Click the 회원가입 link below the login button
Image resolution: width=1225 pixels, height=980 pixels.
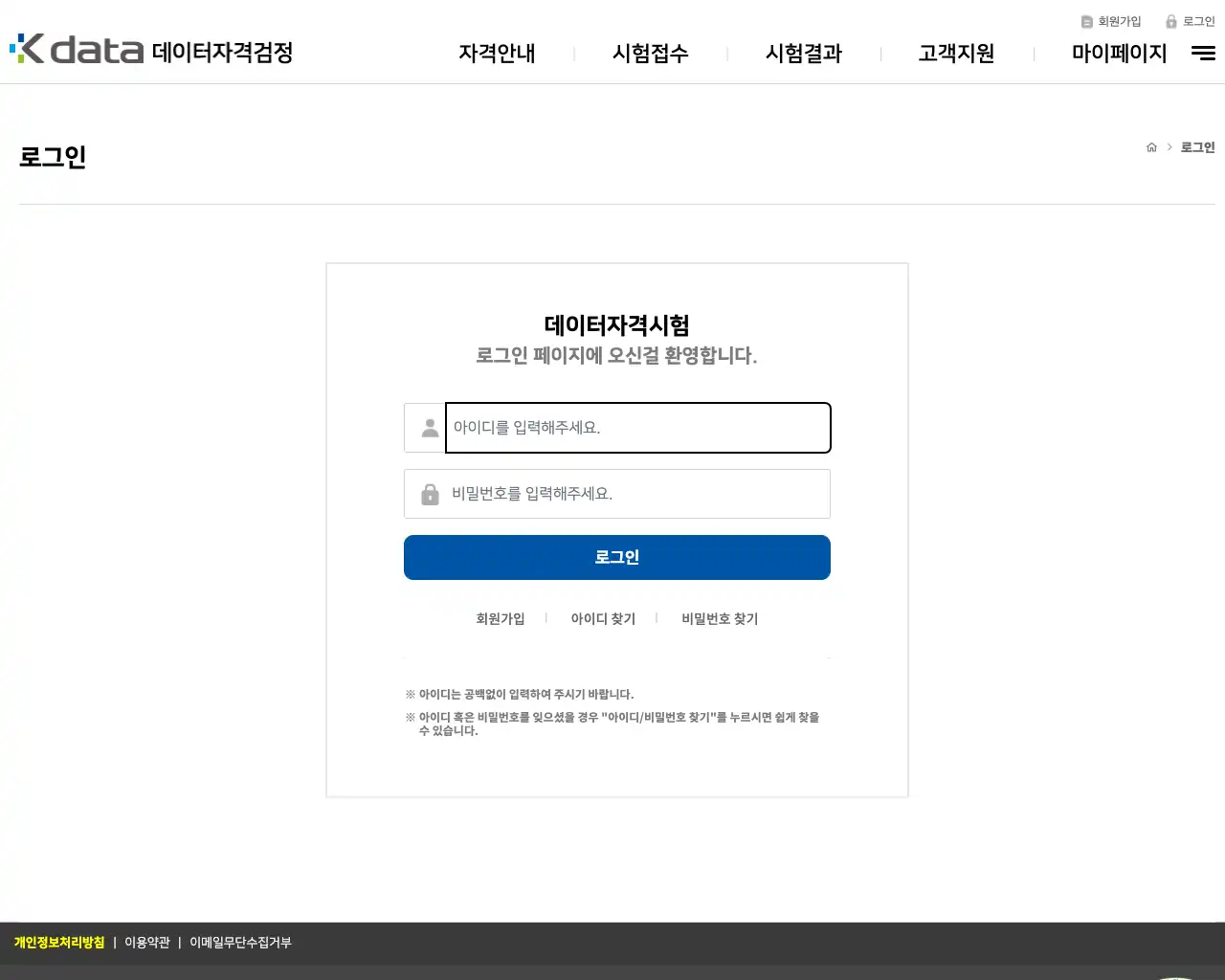(x=500, y=618)
